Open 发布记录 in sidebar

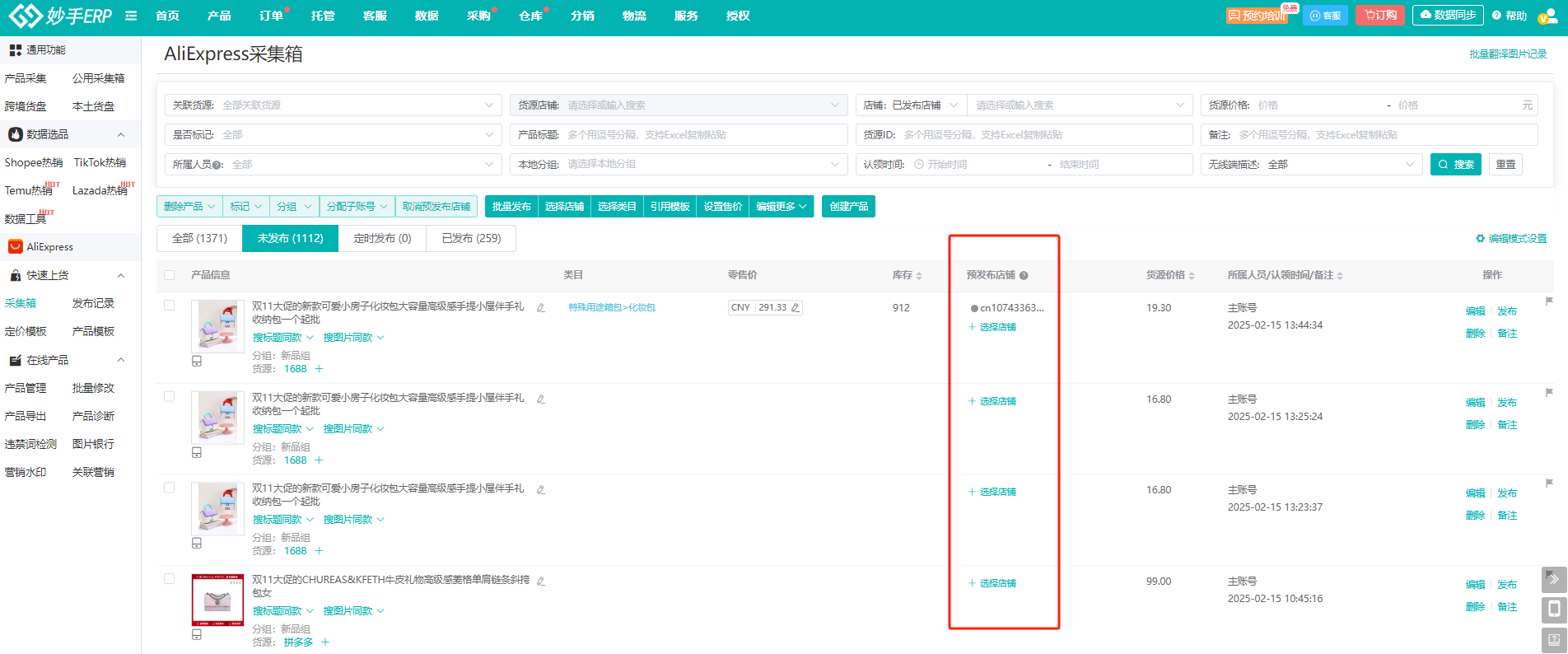click(93, 303)
